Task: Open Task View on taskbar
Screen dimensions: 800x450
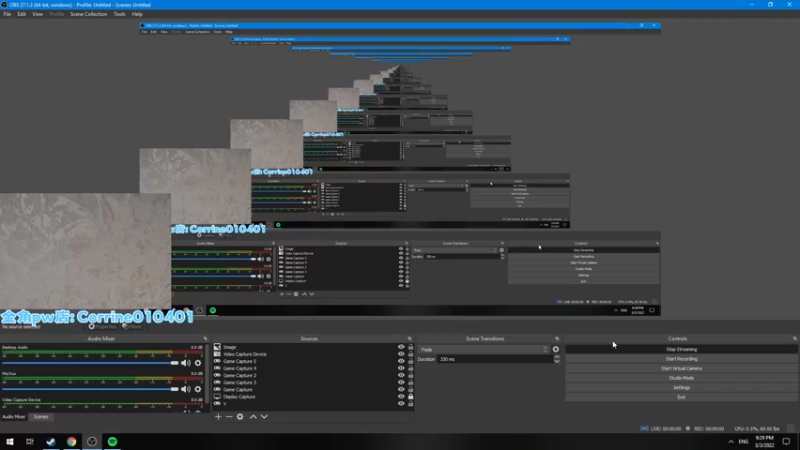Action: click(x=30, y=441)
